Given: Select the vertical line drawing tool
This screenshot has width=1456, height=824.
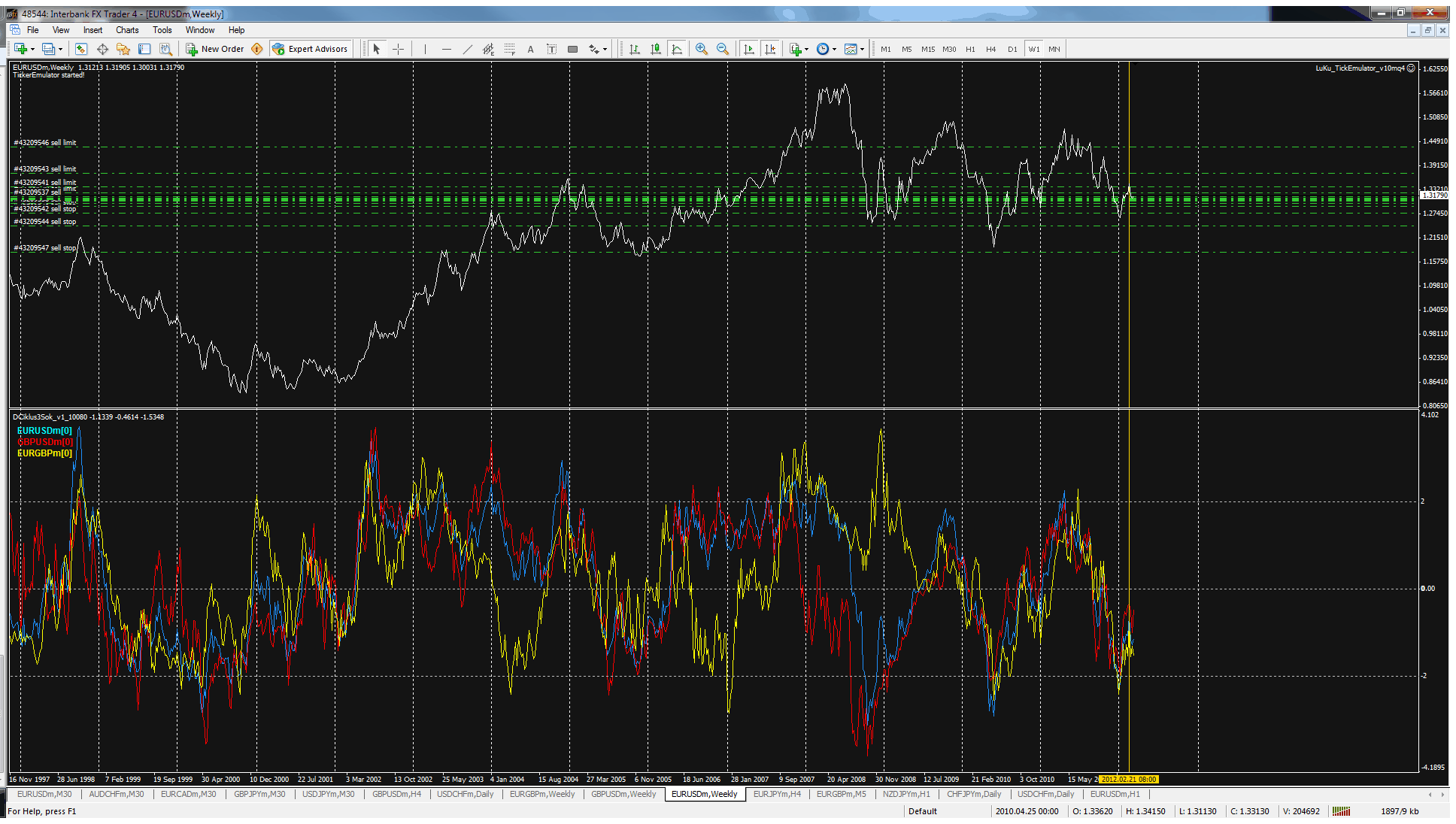Looking at the screenshot, I should pyautogui.click(x=425, y=49).
